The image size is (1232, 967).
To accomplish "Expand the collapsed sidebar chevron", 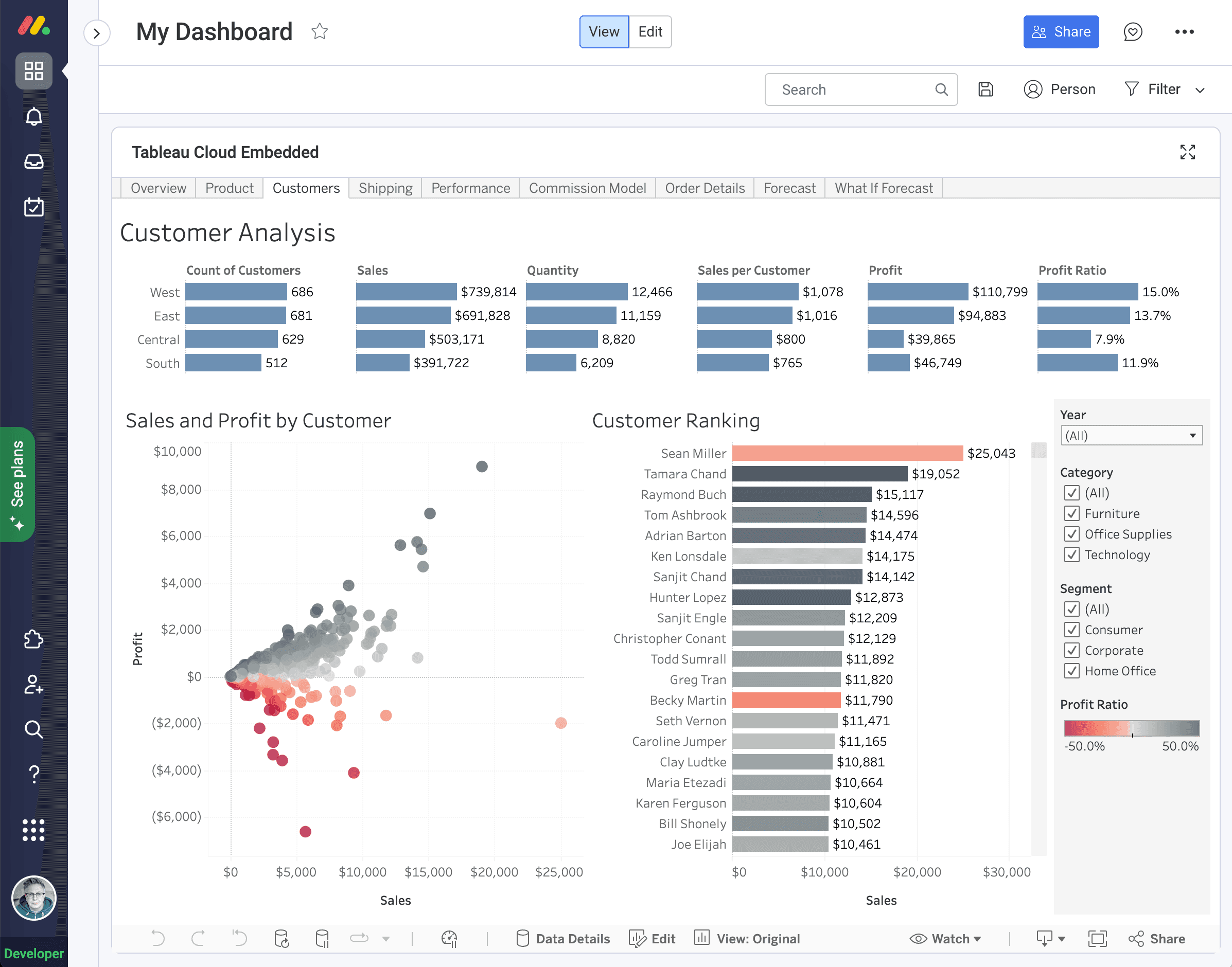I will [97, 33].
